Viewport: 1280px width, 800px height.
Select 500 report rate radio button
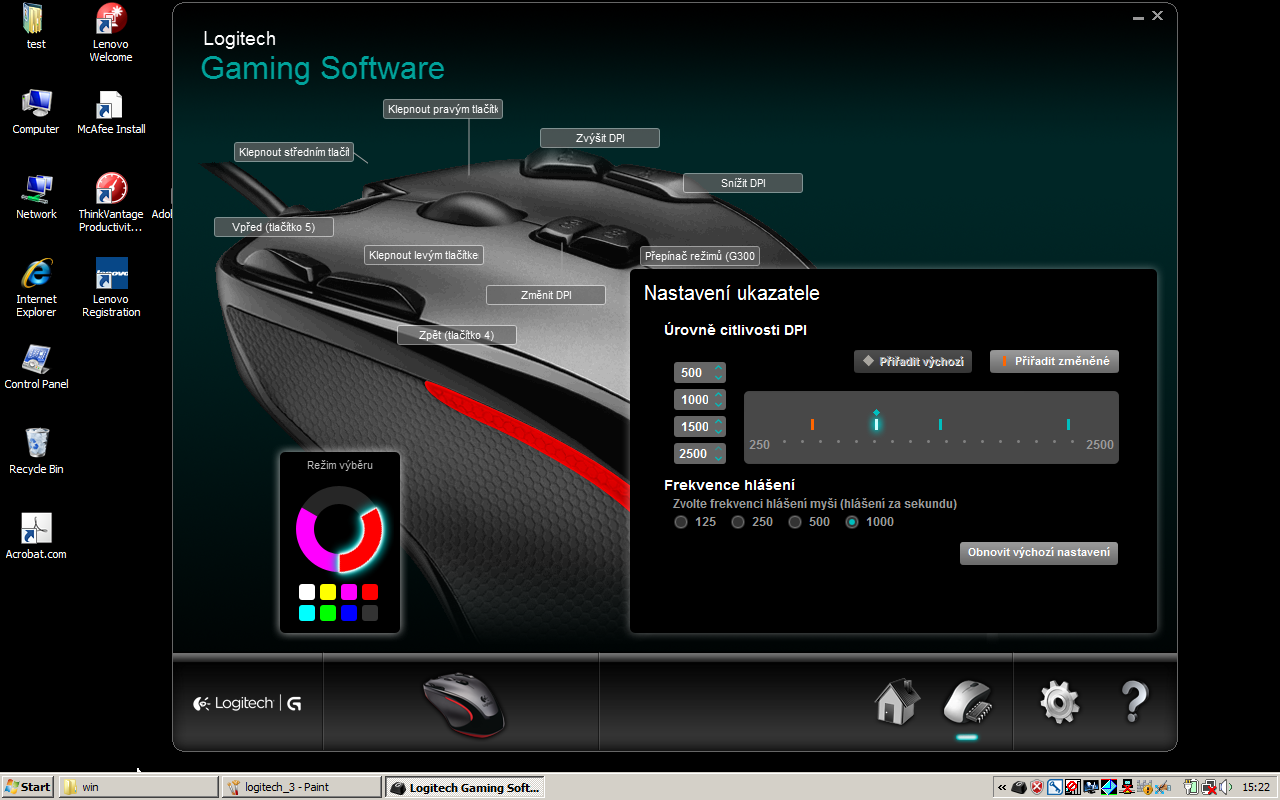(x=795, y=522)
